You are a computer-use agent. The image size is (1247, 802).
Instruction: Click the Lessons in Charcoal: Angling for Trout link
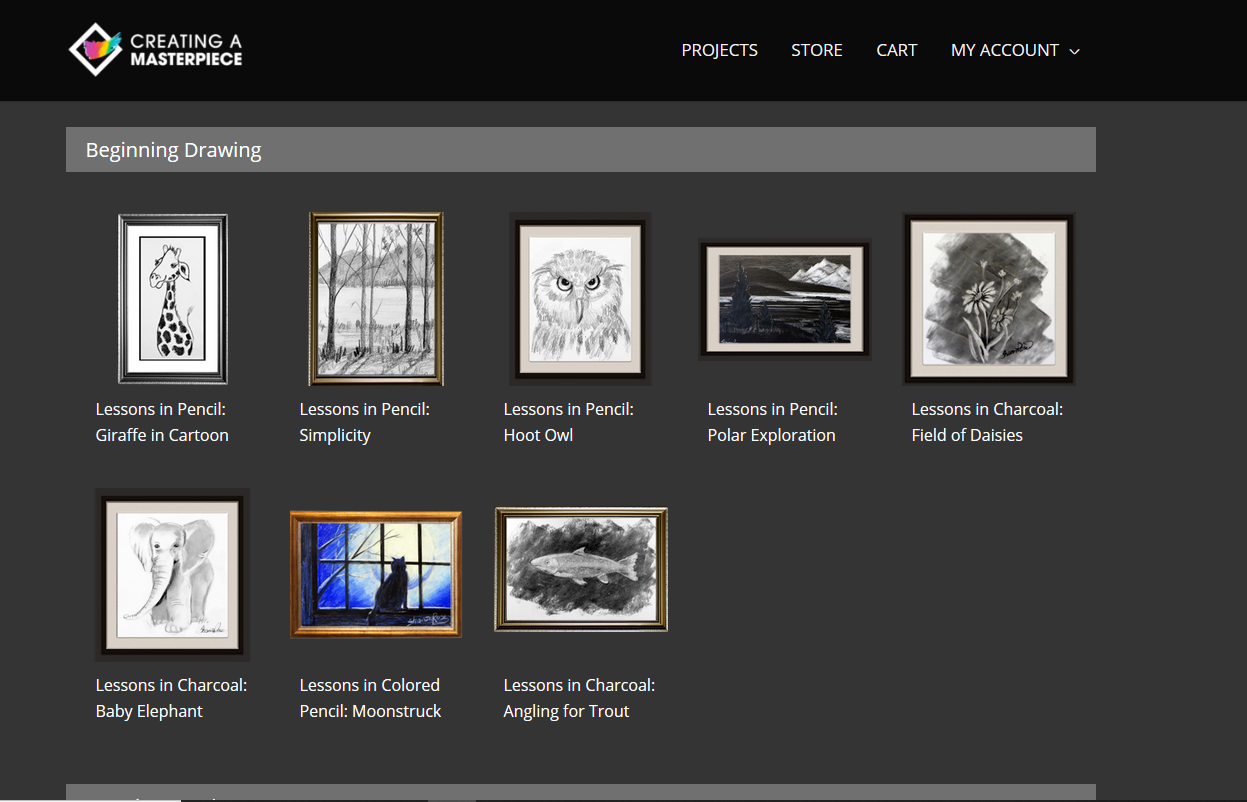pyautogui.click(x=579, y=698)
